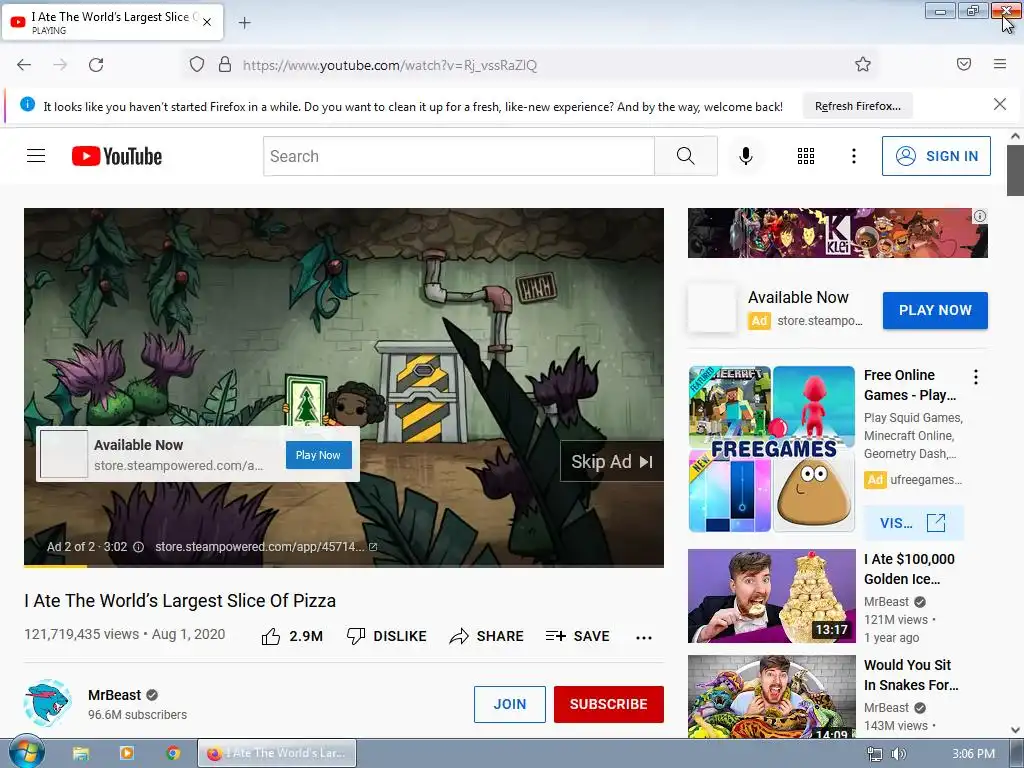The height and width of the screenshot is (768, 1024).
Task: Click the Klei banner ad image
Action: (x=837, y=233)
